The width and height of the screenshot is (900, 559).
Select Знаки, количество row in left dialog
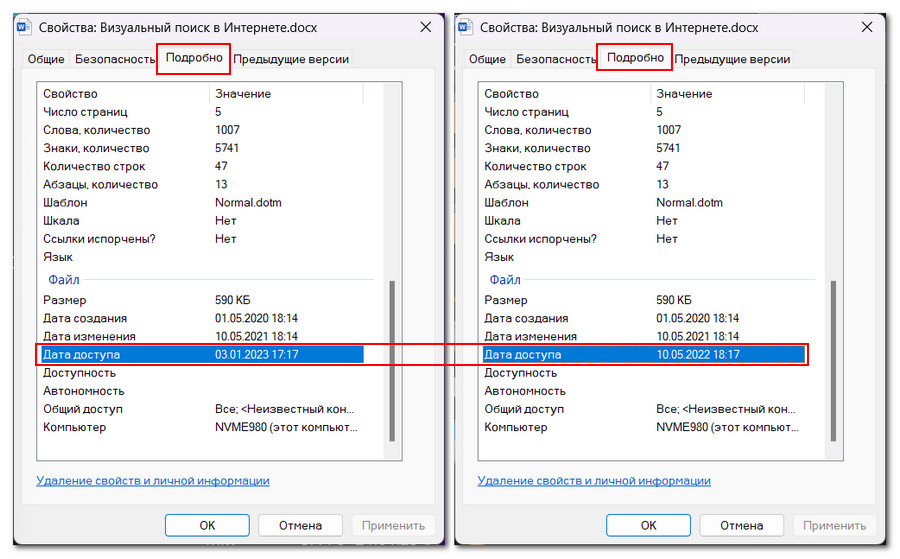coord(201,148)
